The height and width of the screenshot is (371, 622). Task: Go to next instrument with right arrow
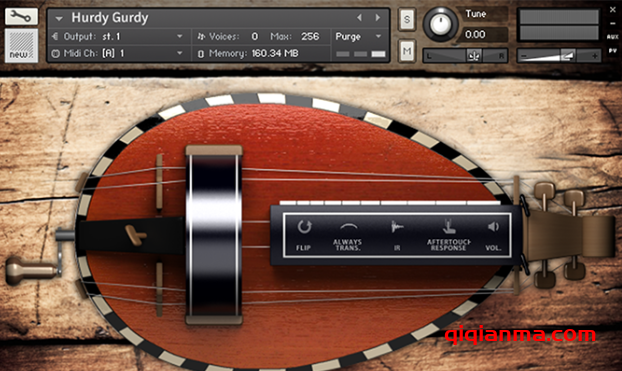[x=378, y=17]
